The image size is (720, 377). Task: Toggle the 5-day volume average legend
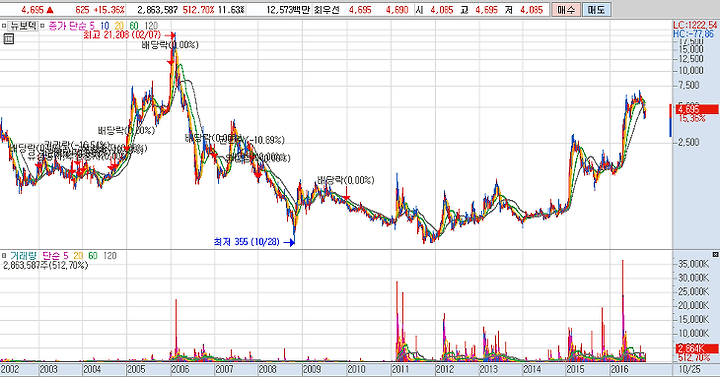(65, 255)
